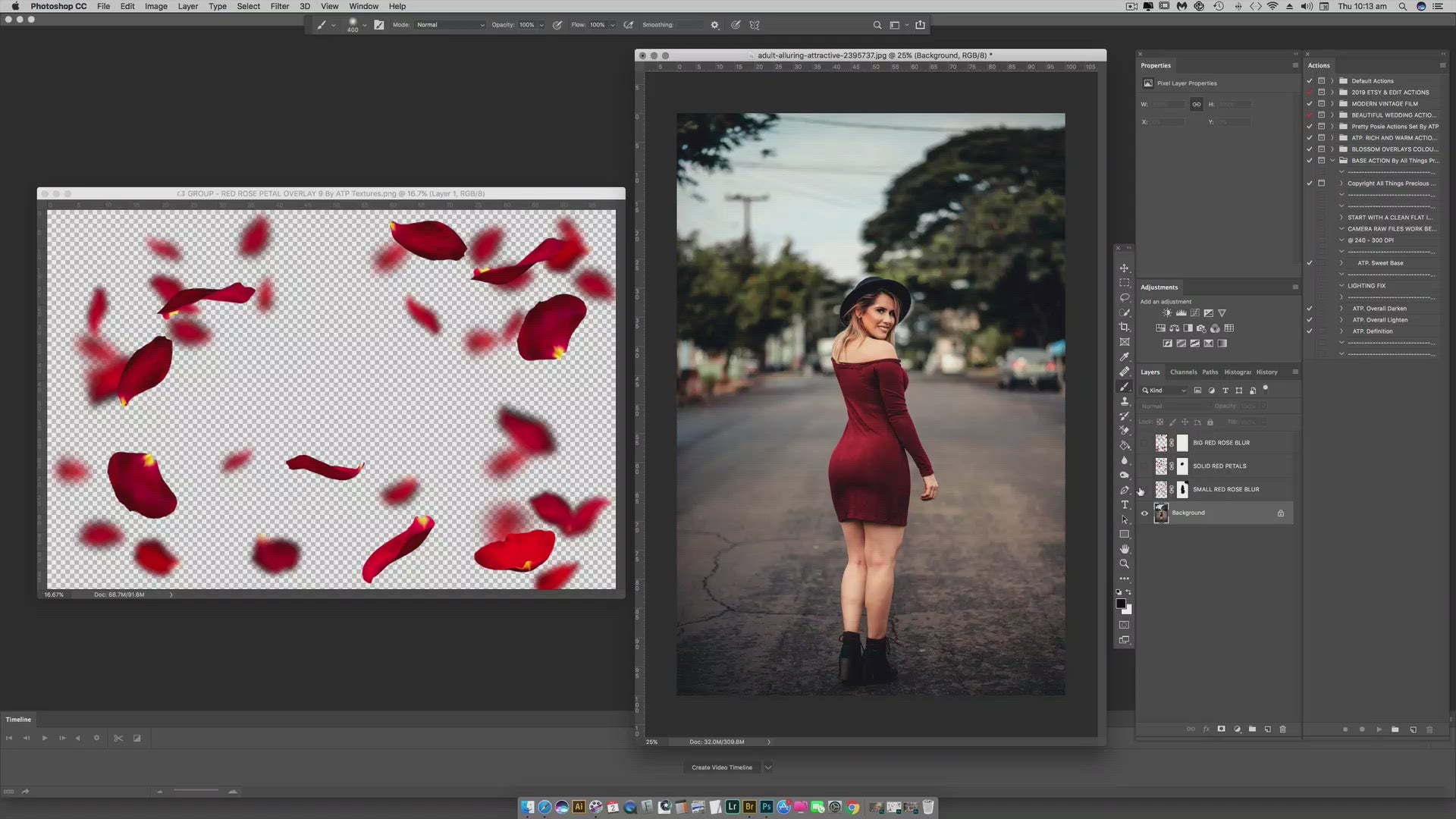Select the Zoom tool
Screen dimensions: 1456x819
1125,563
